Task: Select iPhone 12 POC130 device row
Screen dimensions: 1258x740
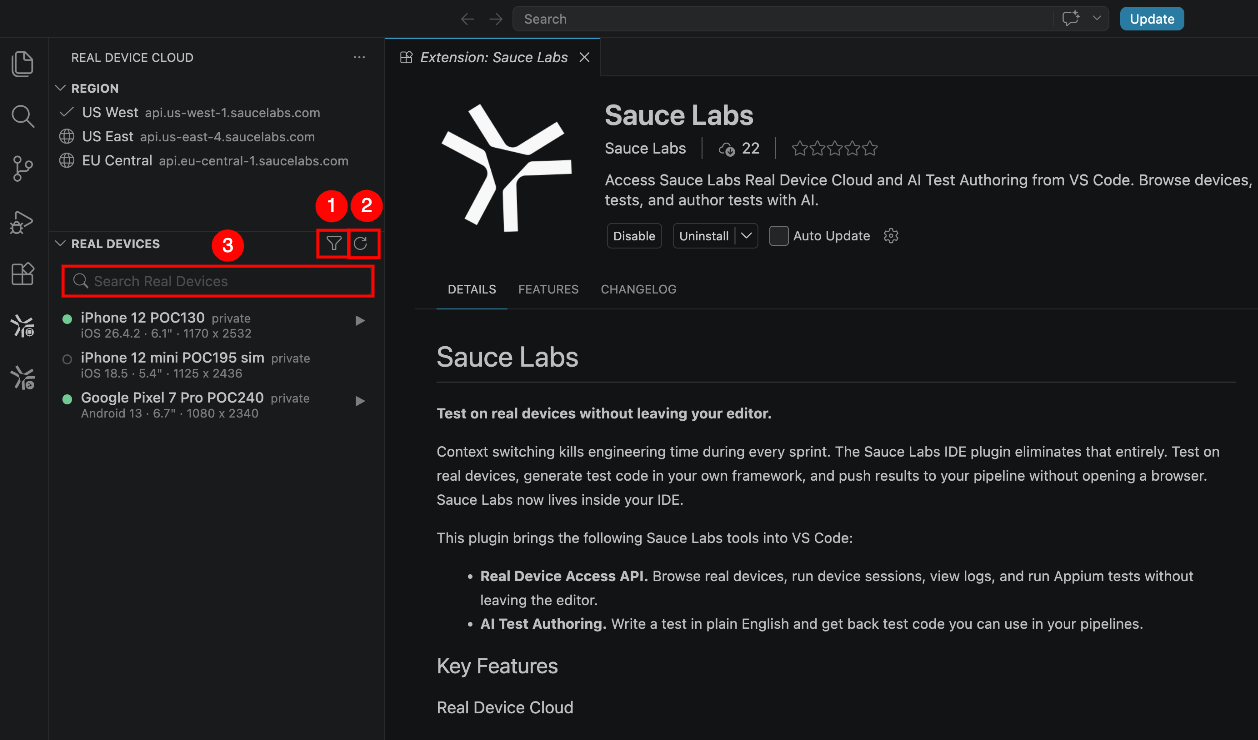Action: click(x=216, y=325)
